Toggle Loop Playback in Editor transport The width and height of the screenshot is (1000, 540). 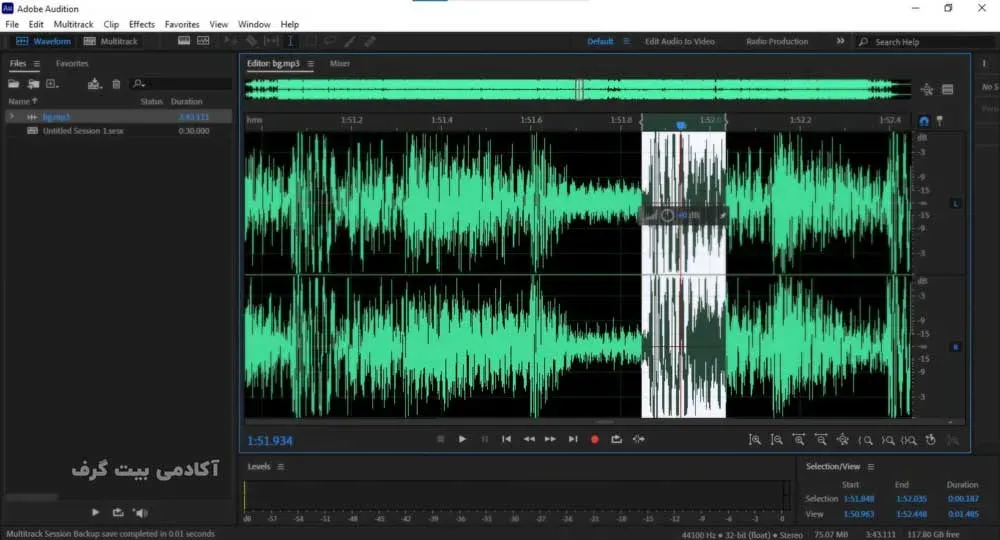[616, 439]
